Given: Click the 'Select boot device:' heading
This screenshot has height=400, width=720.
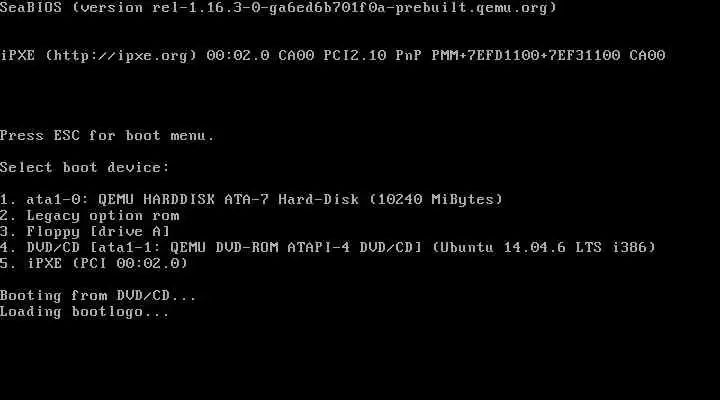Looking at the screenshot, I should pos(84,167).
